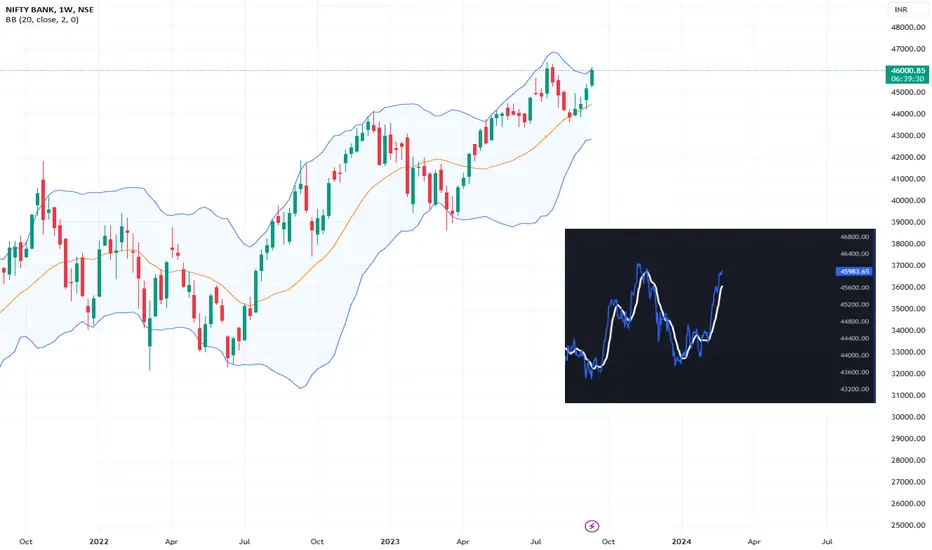Click the 2024 label on time axis
The width and height of the screenshot is (932, 550).
click(x=681, y=542)
